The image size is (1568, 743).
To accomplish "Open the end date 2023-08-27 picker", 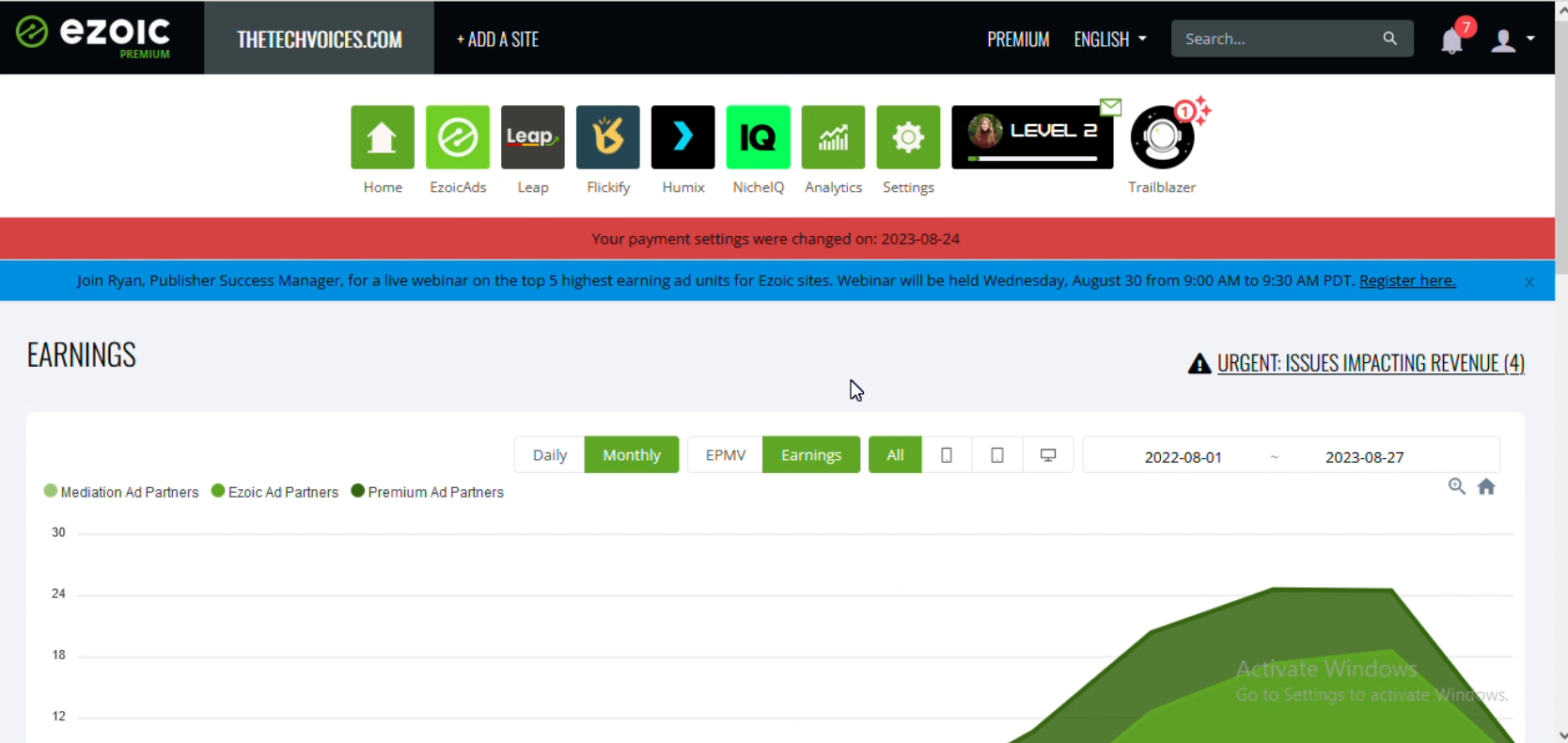I will point(1365,457).
